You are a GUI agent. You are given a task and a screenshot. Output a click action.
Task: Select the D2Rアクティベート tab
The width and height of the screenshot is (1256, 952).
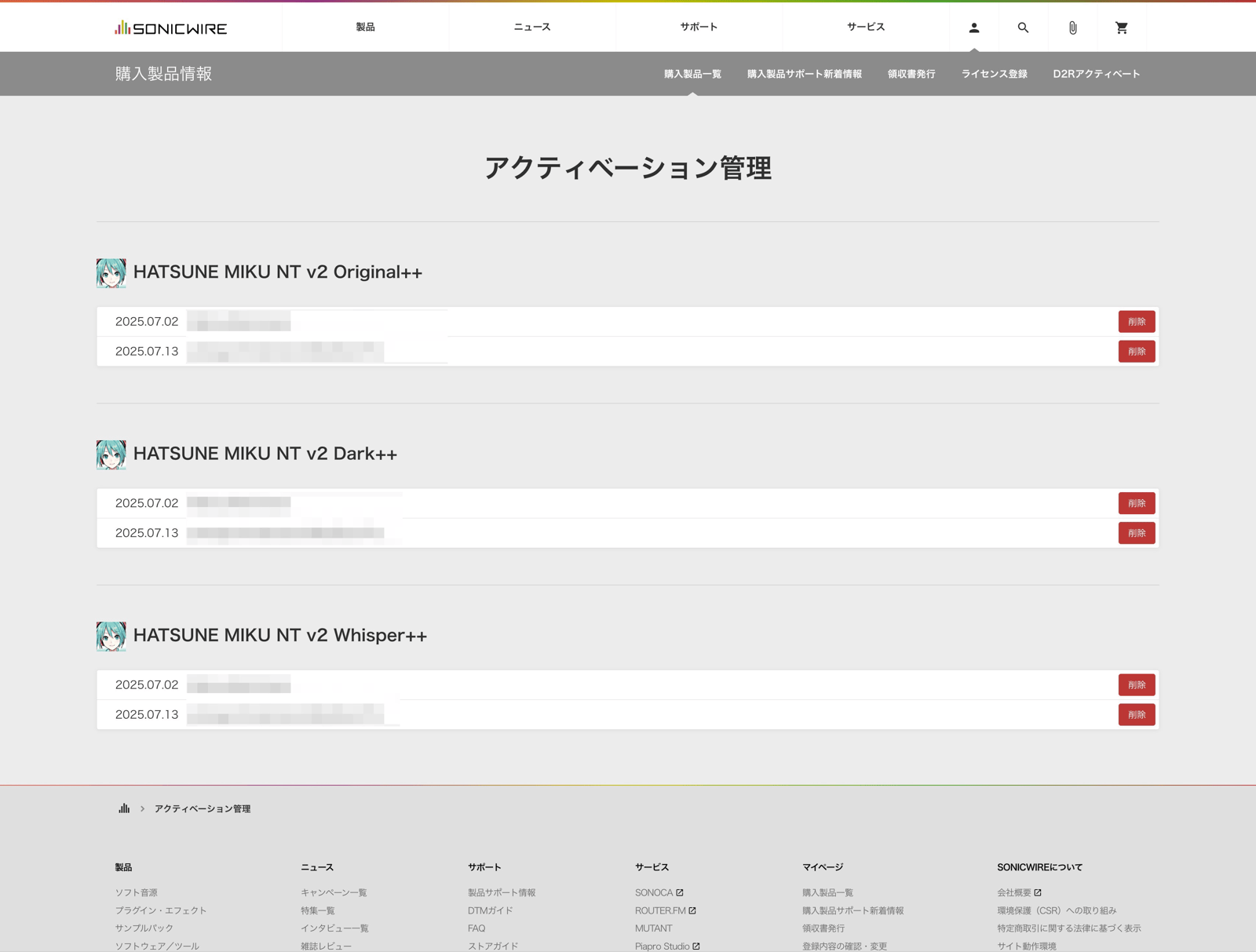click(1096, 74)
